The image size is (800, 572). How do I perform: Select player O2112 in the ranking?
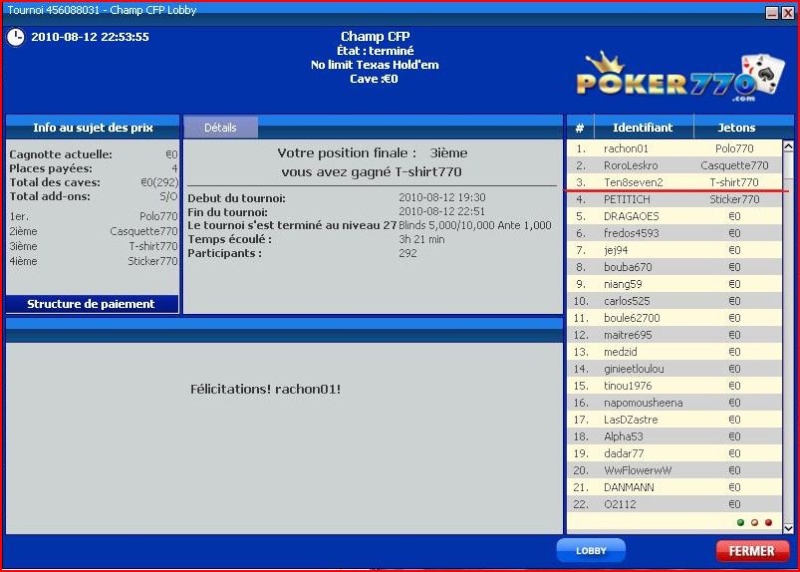(x=674, y=504)
